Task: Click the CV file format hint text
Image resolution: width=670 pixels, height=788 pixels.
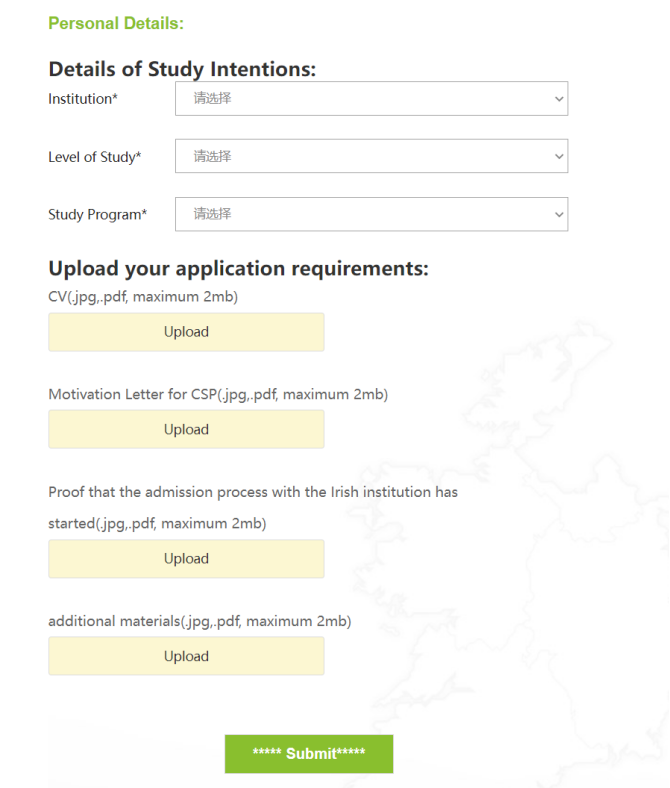Action: pyautogui.click(x=143, y=296)
